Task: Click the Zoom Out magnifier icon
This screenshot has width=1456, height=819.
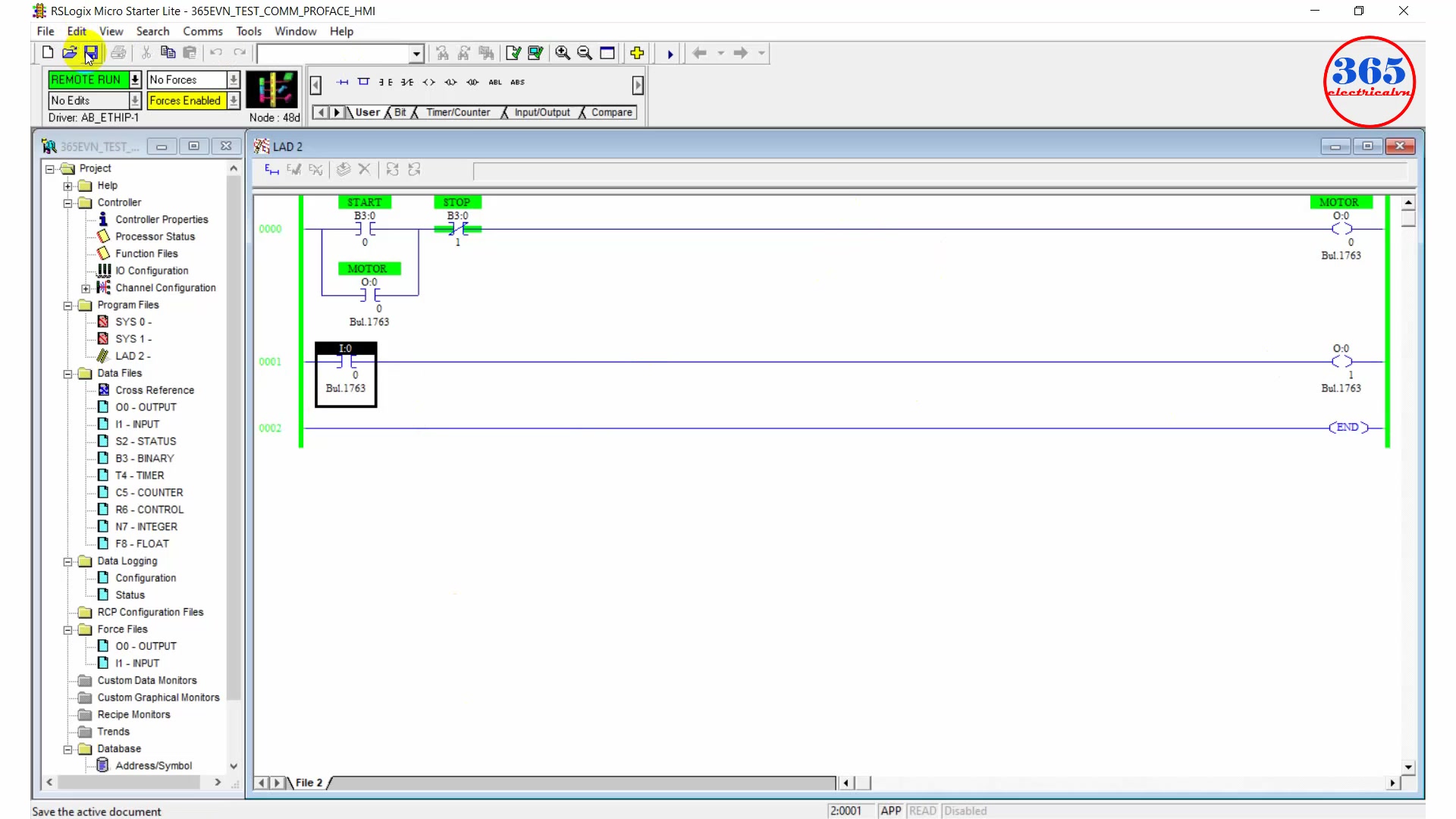Action: (585, 53)
